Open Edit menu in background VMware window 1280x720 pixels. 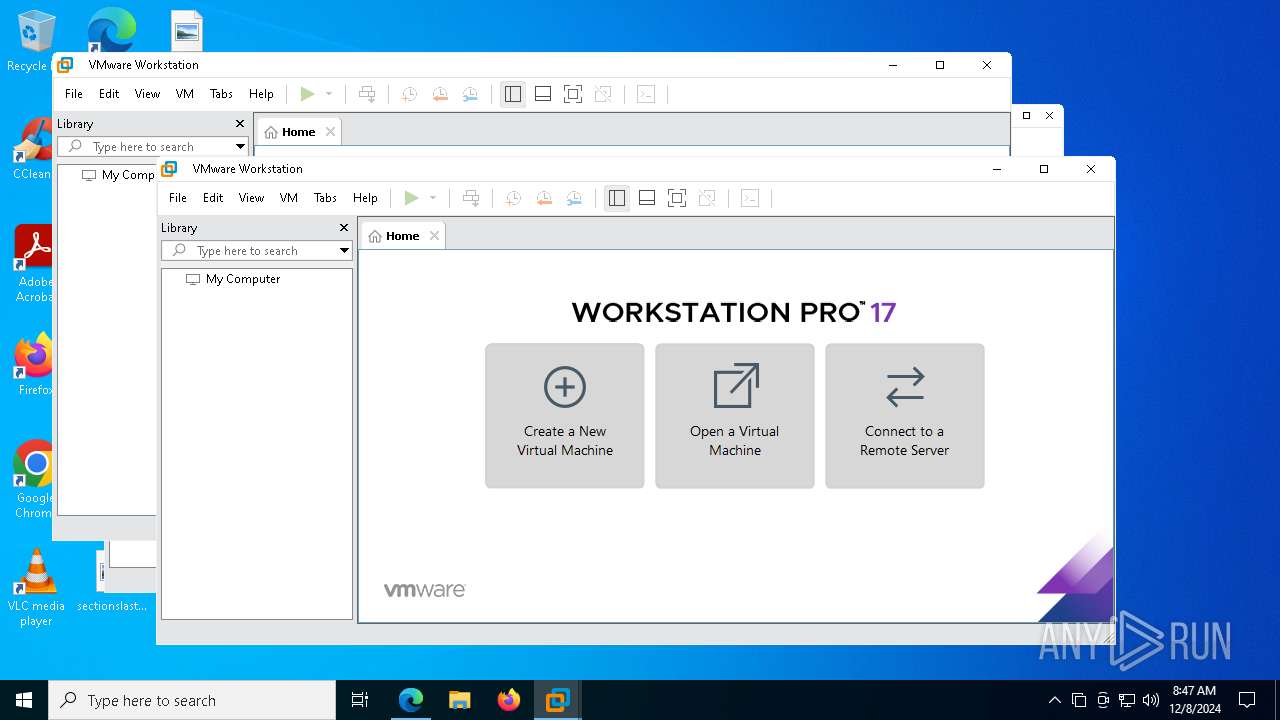point(109,94)
